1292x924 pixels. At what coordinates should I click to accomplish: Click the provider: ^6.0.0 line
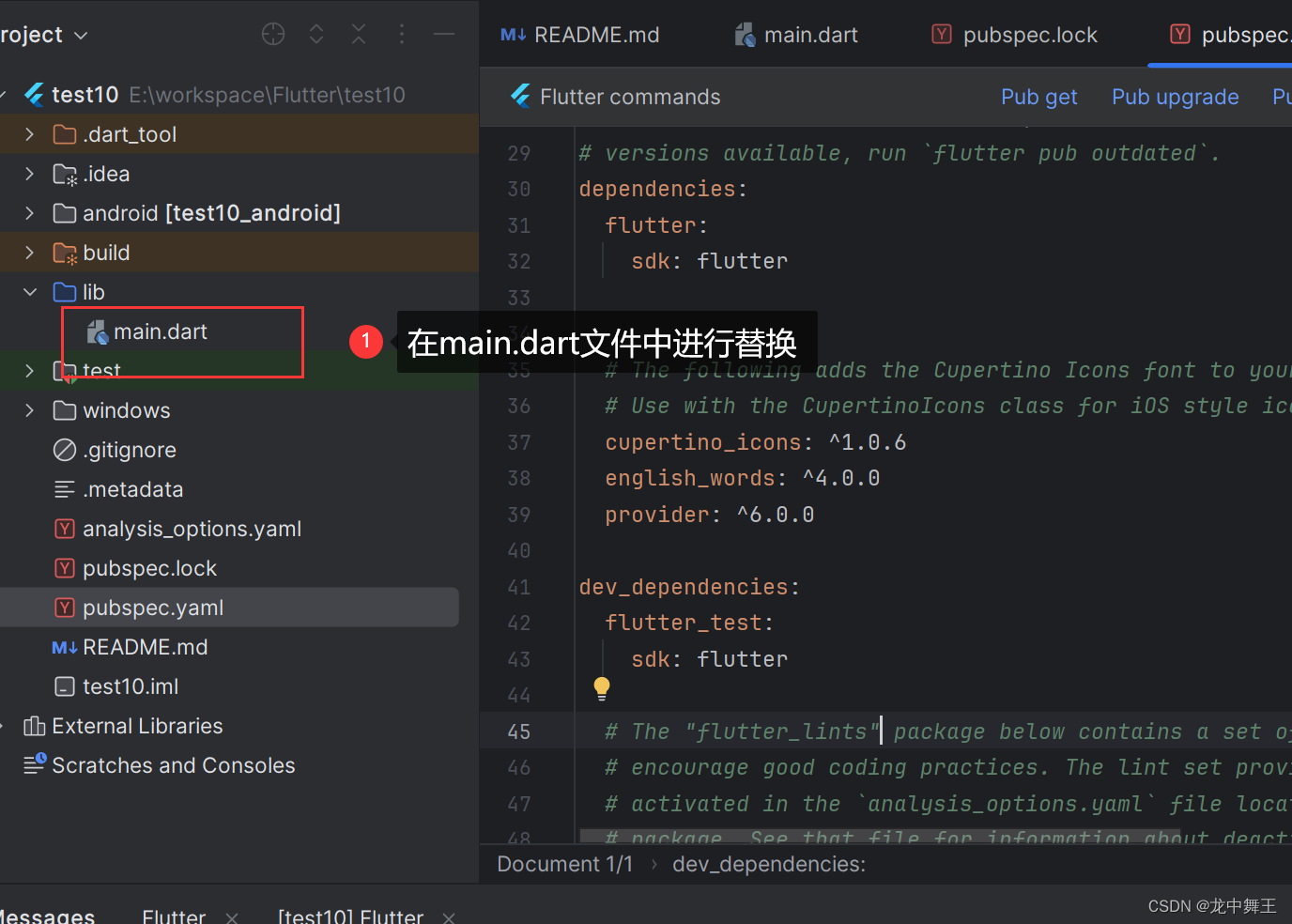tap(709, 515)
